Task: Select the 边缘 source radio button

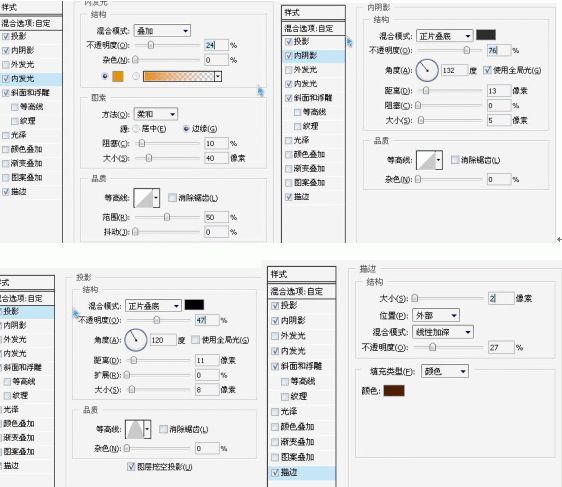Action: 186,129
